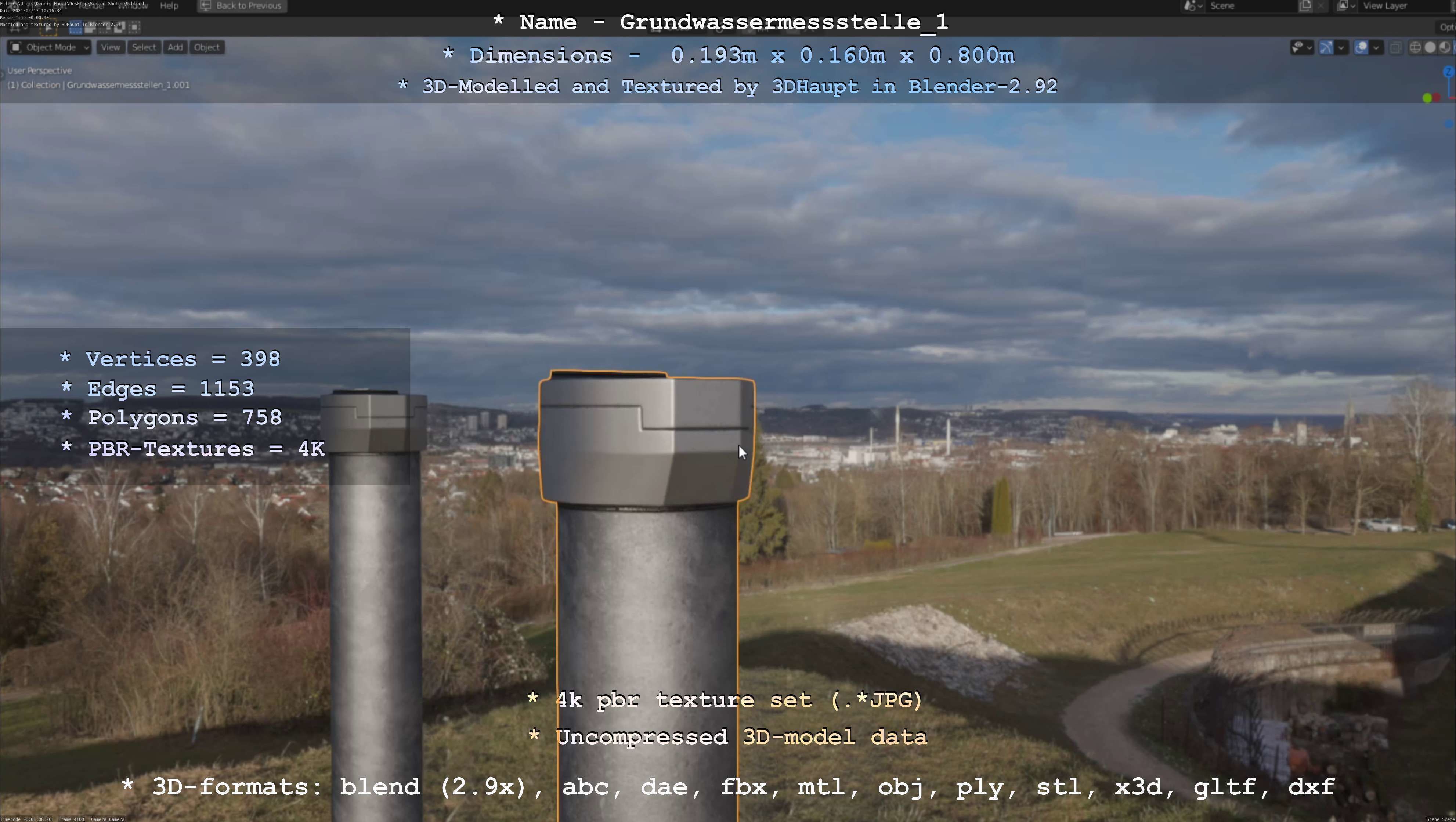The image size is (1456, 822).
Task: Select the Box Select tool icon
Action: 48,27
